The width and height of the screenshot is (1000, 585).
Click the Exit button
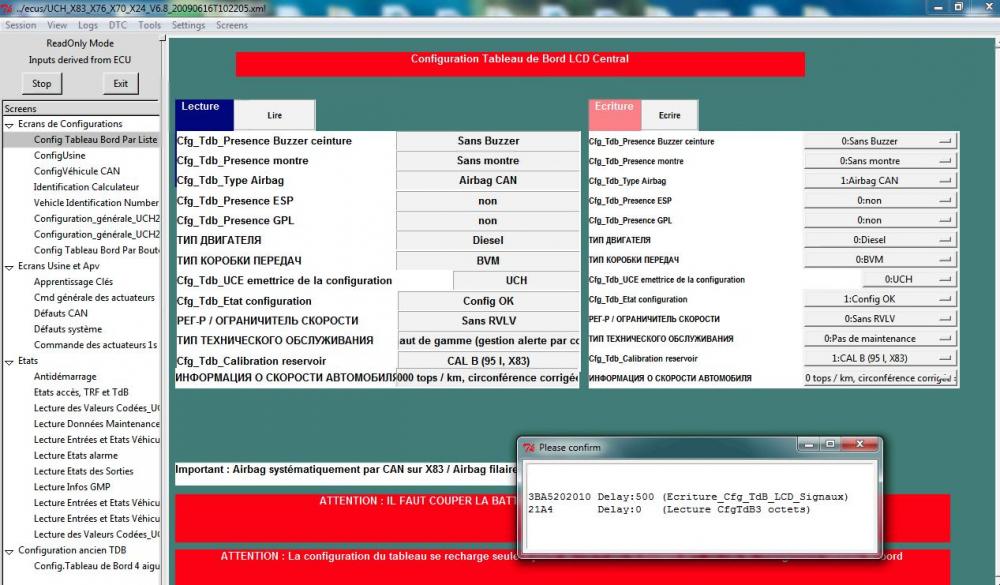[121, 84]
